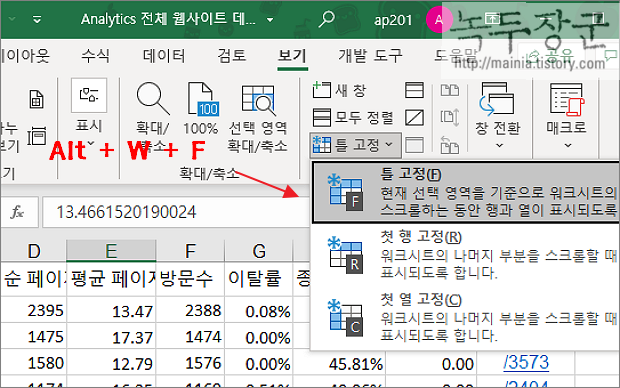Click cell with value 0.08%
Image resolution: width=620 pixels, height=388 pixels.
pyautogui.click(x=259, y=310)
